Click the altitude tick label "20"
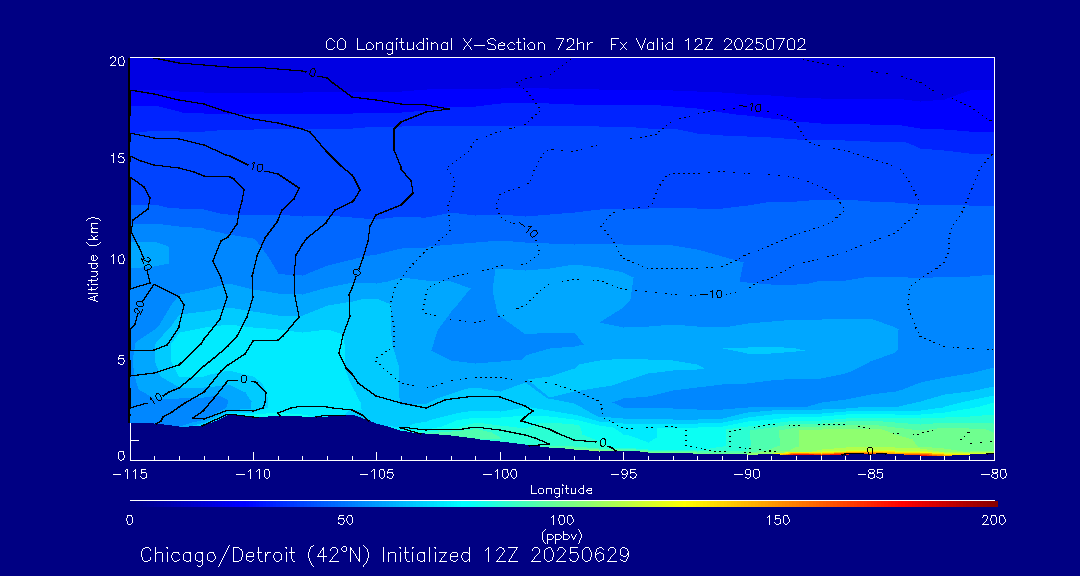1080x576 pixels. pyautogui.click(x=116, y=61)
